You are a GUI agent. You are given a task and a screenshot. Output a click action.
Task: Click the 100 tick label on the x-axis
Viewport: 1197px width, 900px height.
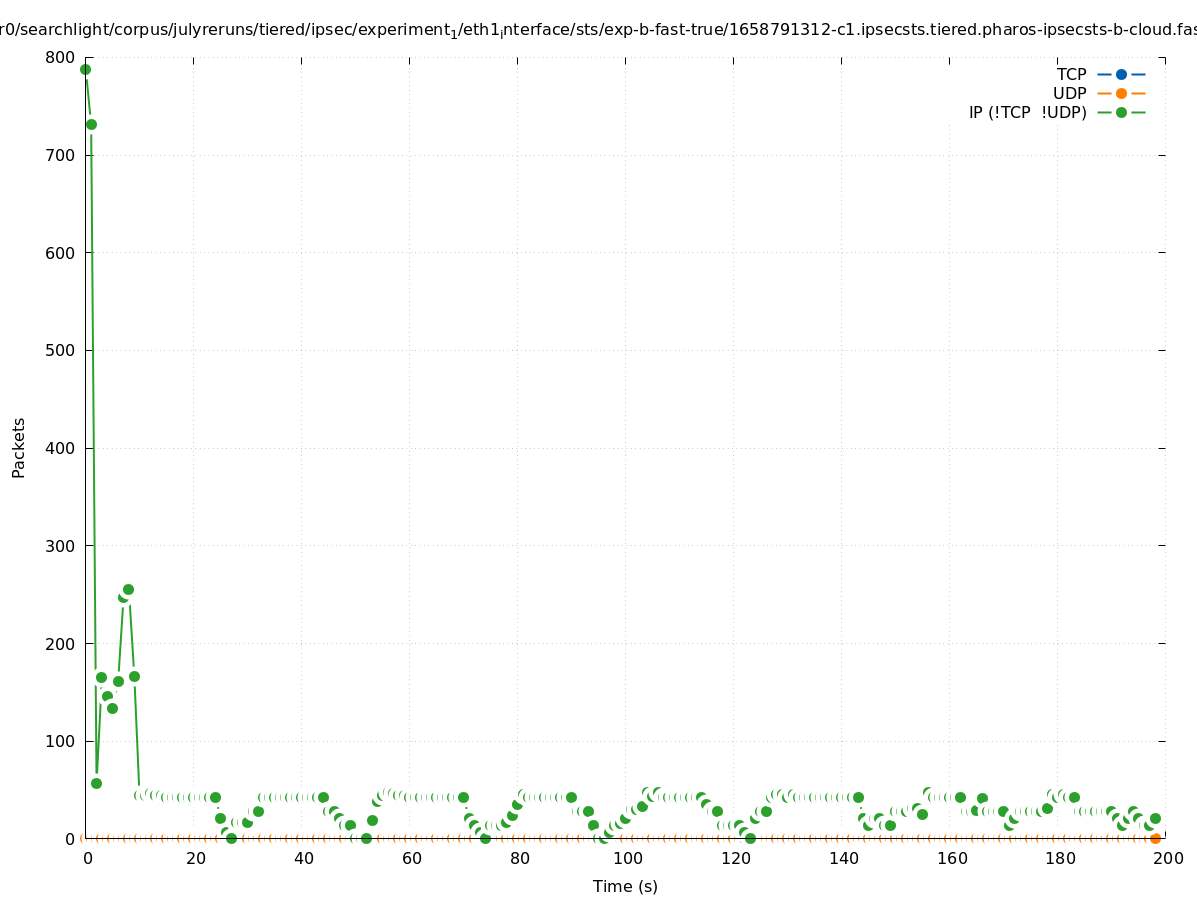point(625,858)
